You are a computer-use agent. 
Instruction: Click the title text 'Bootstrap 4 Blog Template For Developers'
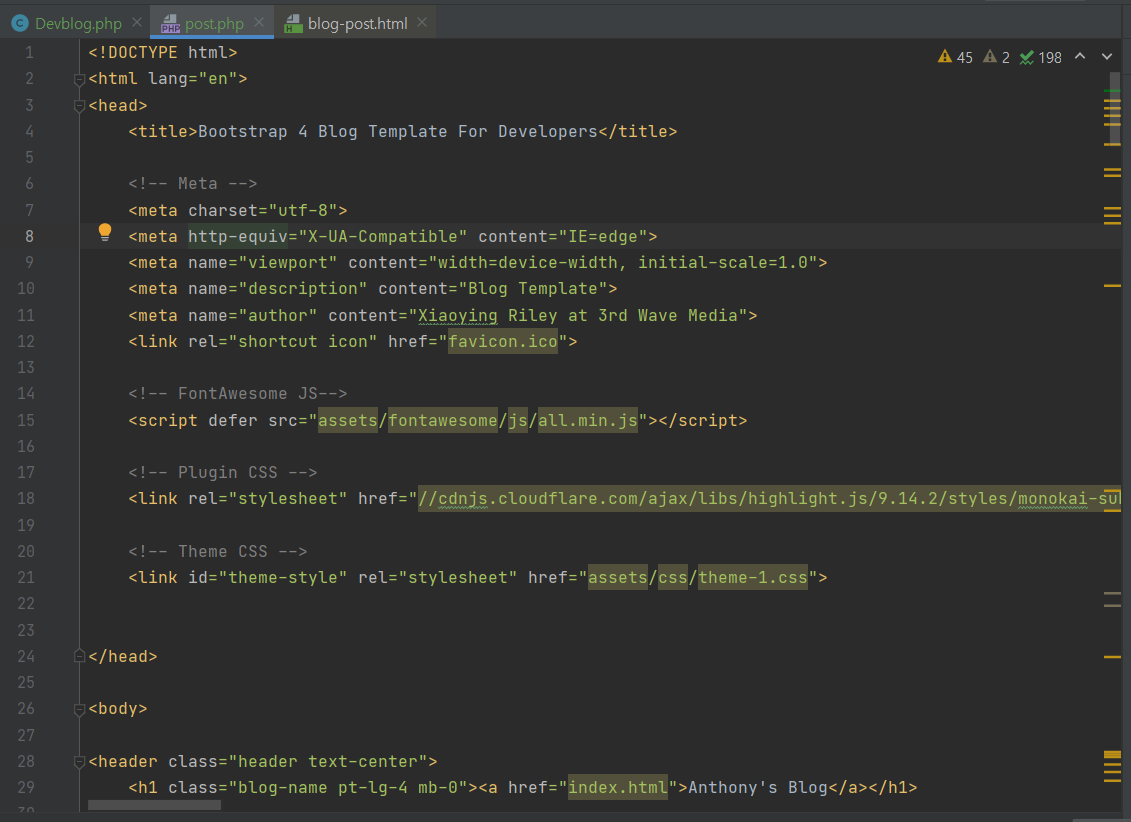(397, 131)
